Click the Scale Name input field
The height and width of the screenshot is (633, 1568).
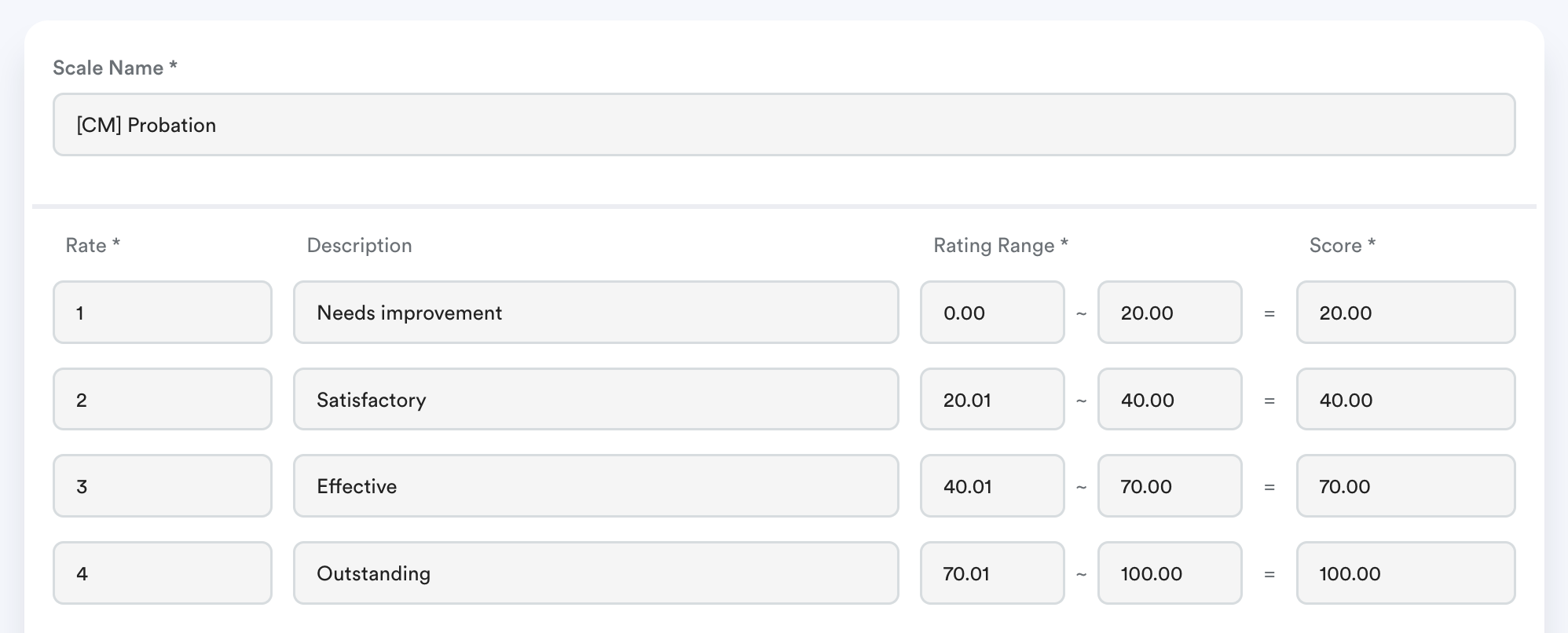(x=783, y=125)
